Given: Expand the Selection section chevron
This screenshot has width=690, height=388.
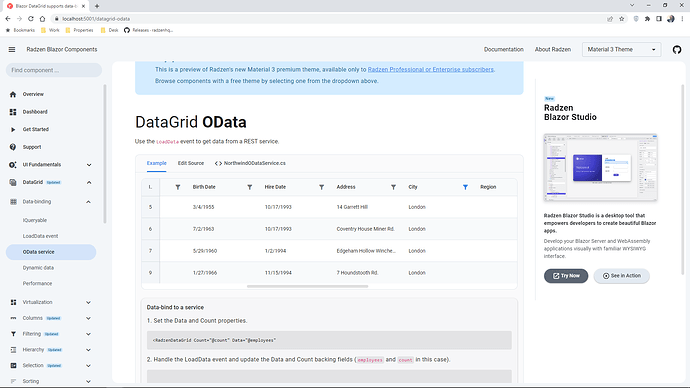Looking at the screenshot, I should 88,366.
